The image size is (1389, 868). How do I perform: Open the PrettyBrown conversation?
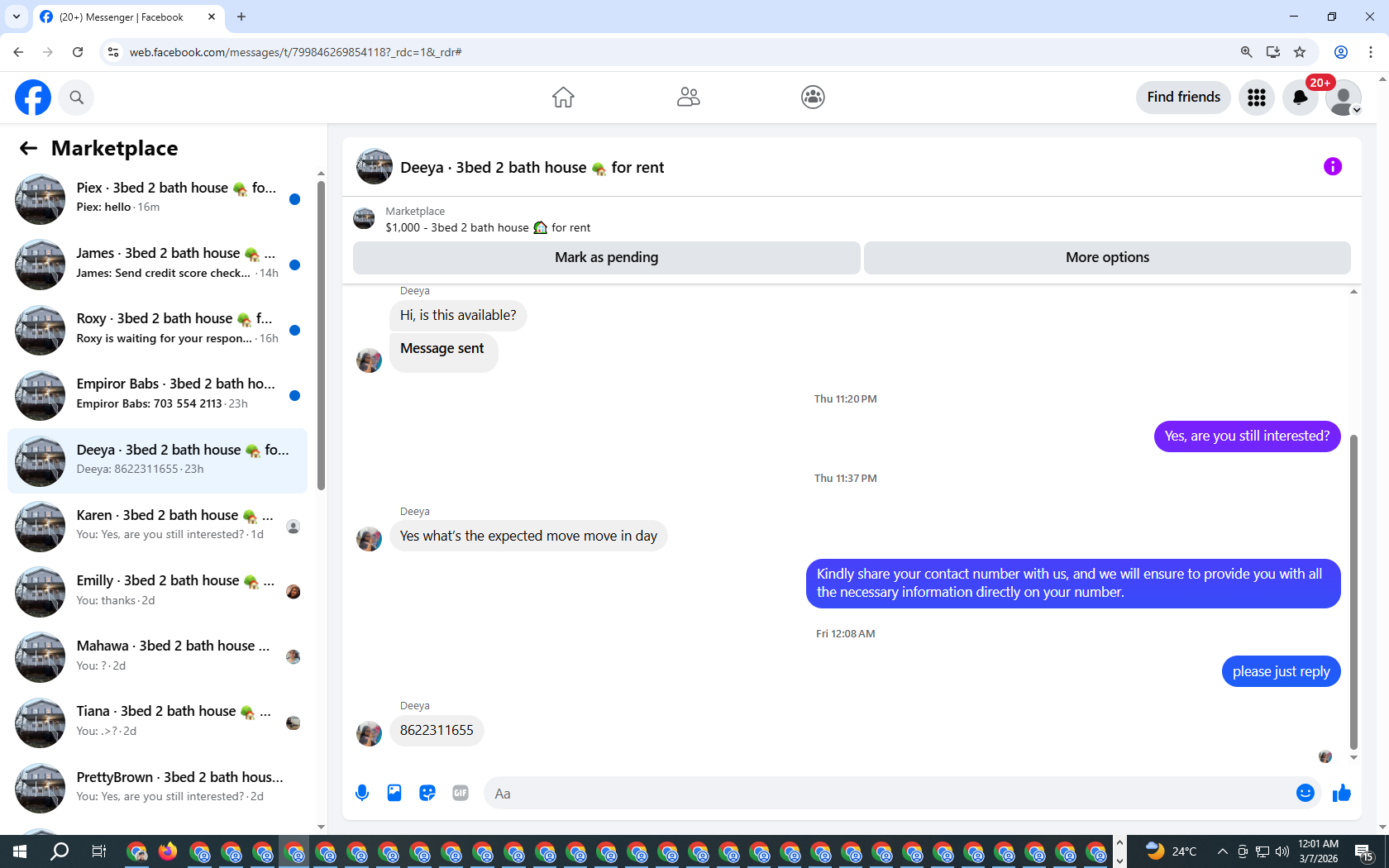coord(157,788)
